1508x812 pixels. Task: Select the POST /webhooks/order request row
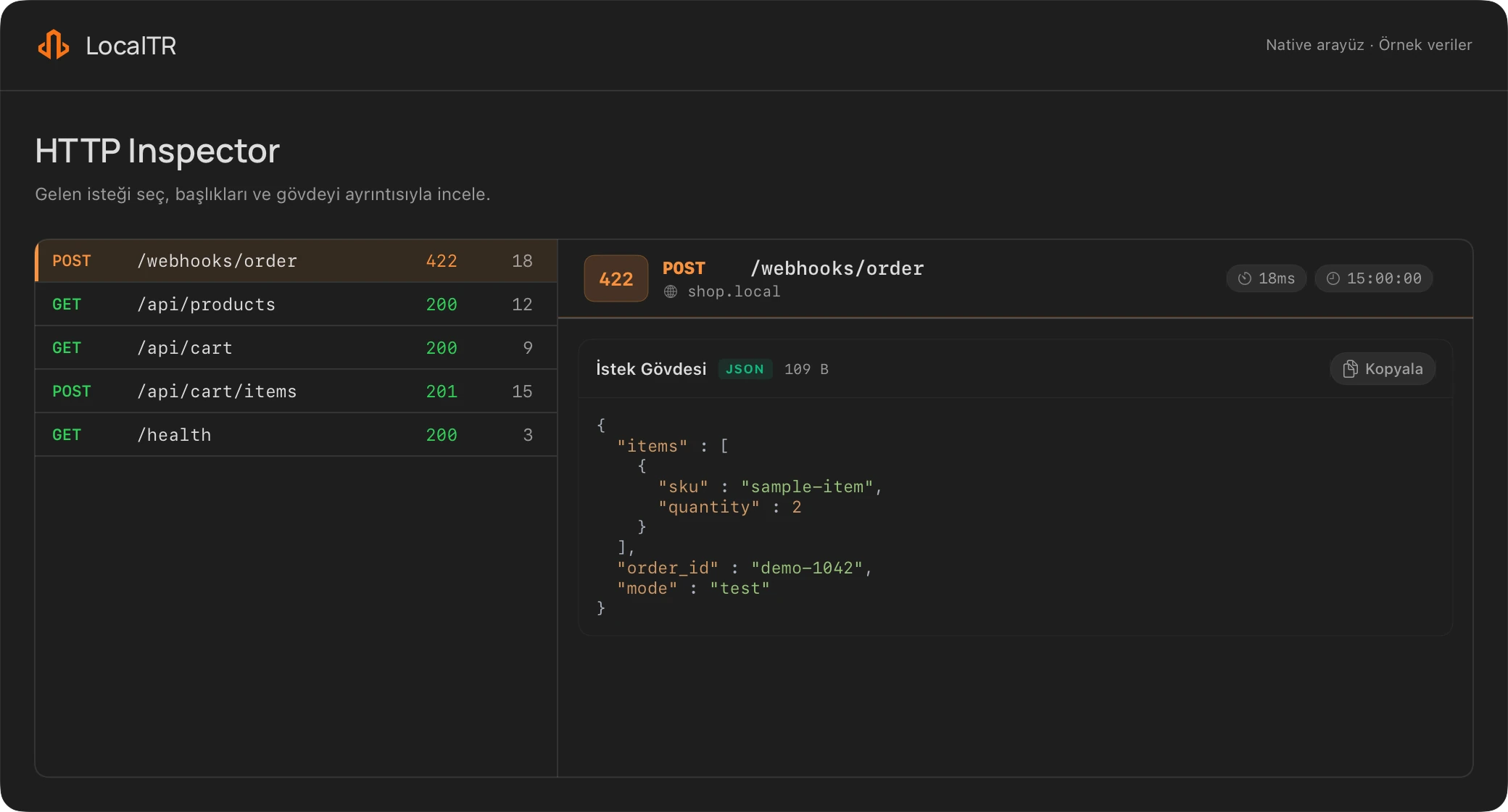[296, 261]
